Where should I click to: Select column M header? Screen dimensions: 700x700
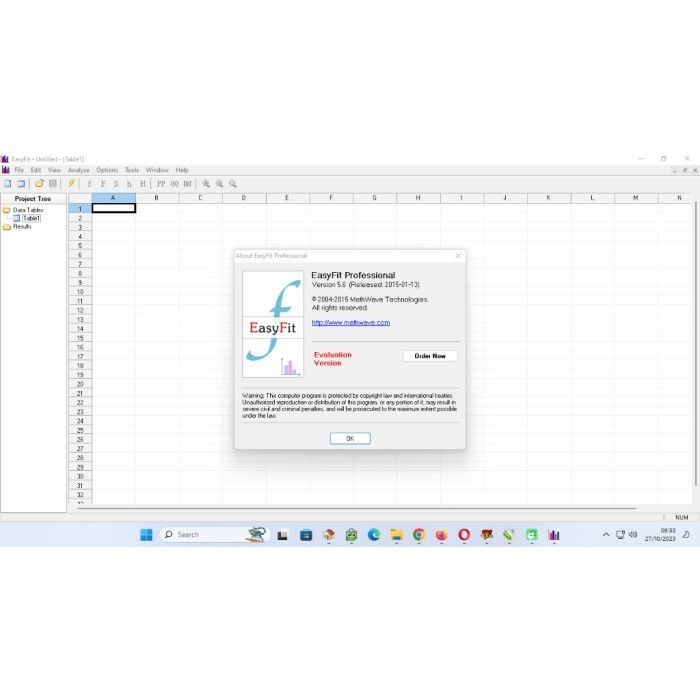click(x=636, y=198)
